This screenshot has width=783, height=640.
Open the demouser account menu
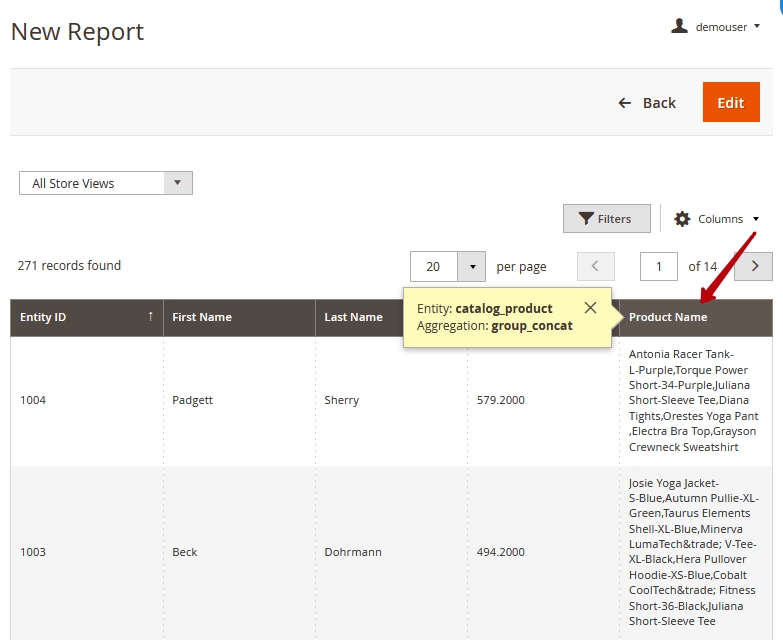click(x=716, y=27)
